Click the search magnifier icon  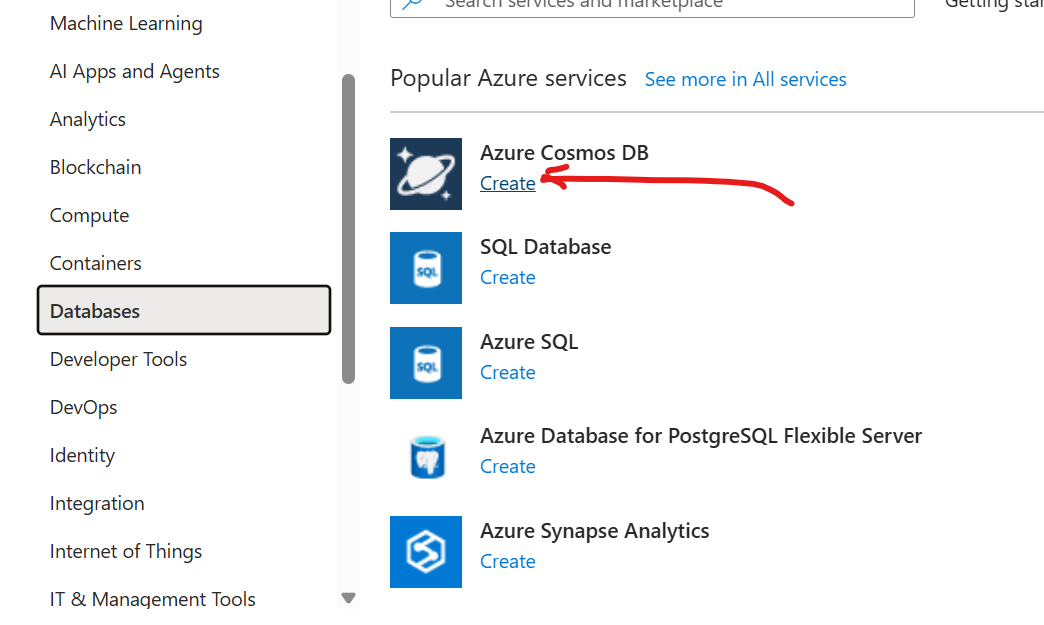point(412,4)
